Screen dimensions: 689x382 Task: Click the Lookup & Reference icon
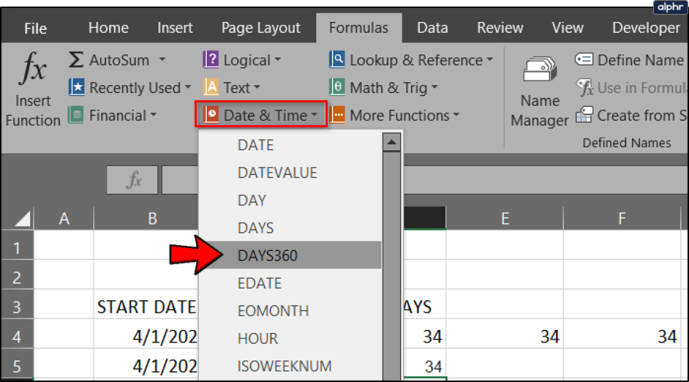click(x=337, y=59)
